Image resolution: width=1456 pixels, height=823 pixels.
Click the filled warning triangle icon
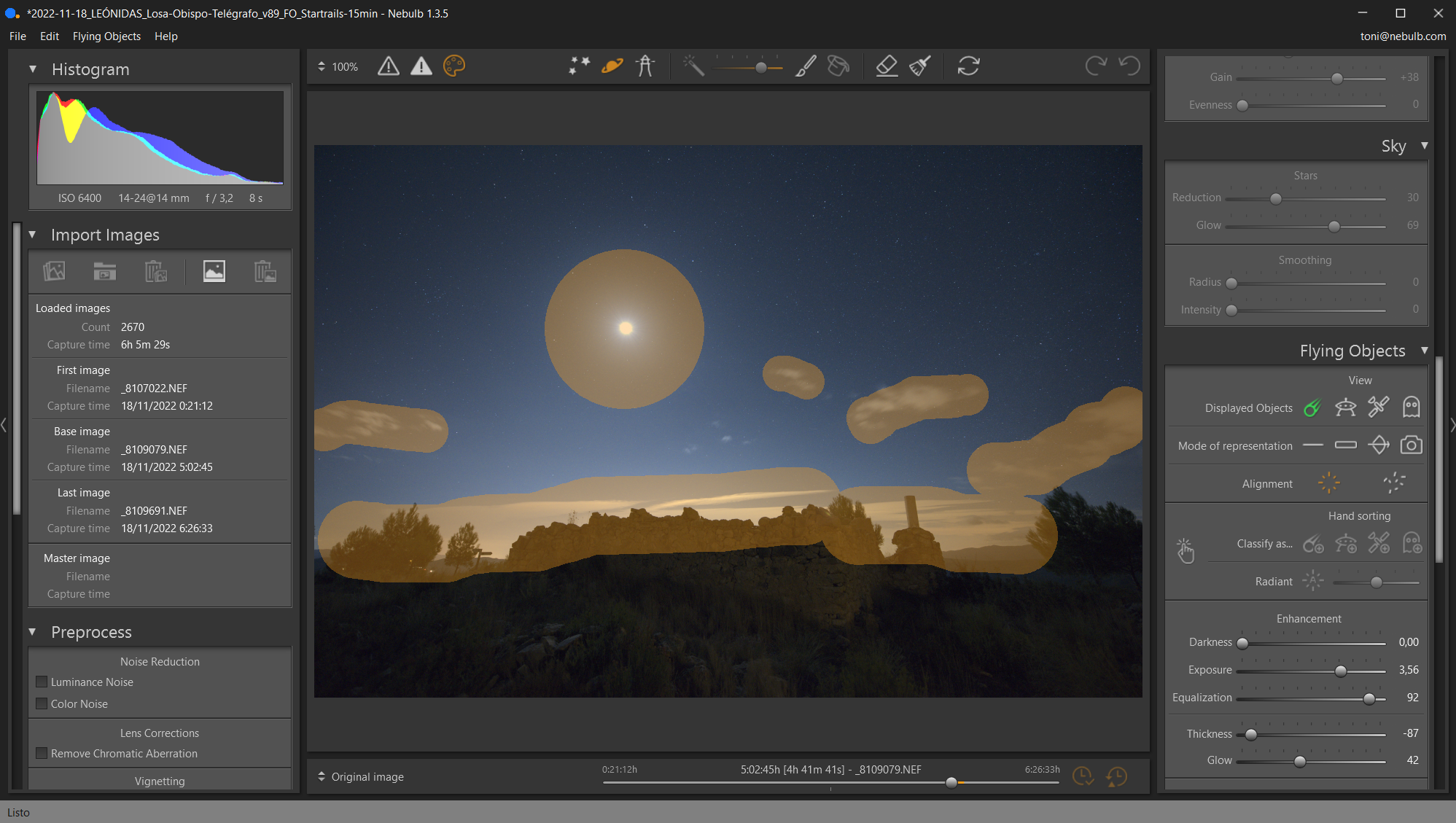[421, 66]
